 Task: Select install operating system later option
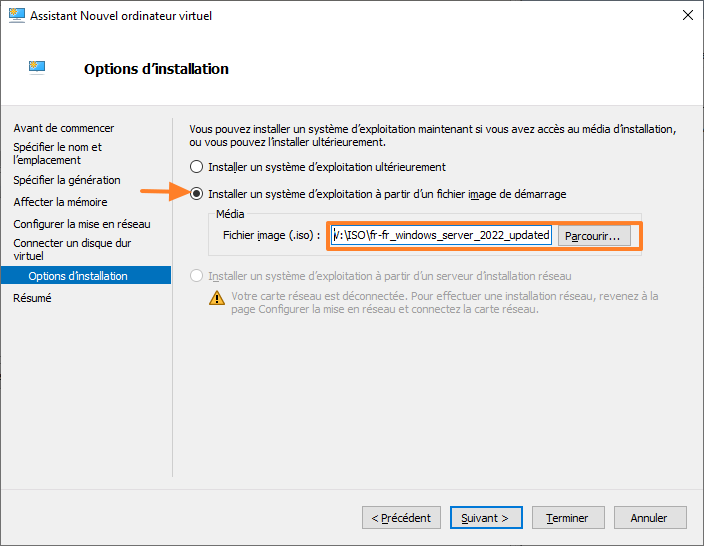pos(198,167)
